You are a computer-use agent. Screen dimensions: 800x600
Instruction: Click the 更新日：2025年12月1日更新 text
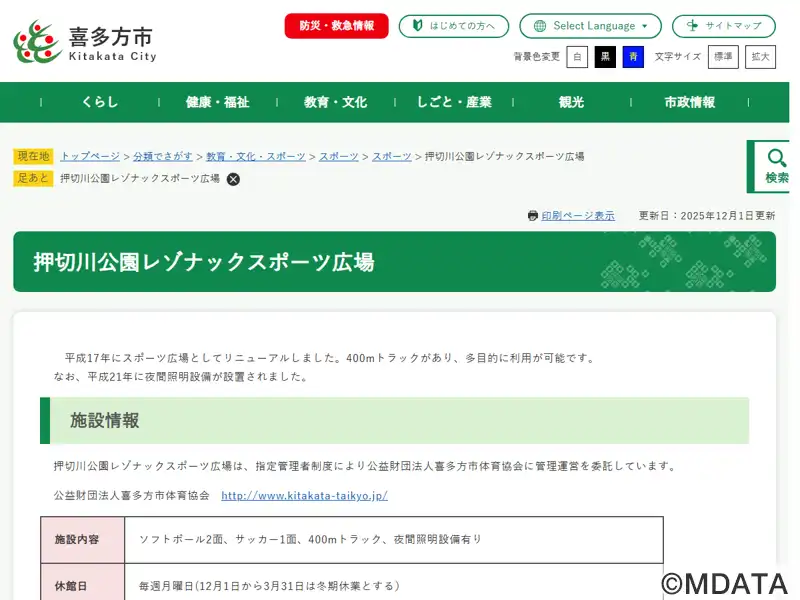pos(707,216)
